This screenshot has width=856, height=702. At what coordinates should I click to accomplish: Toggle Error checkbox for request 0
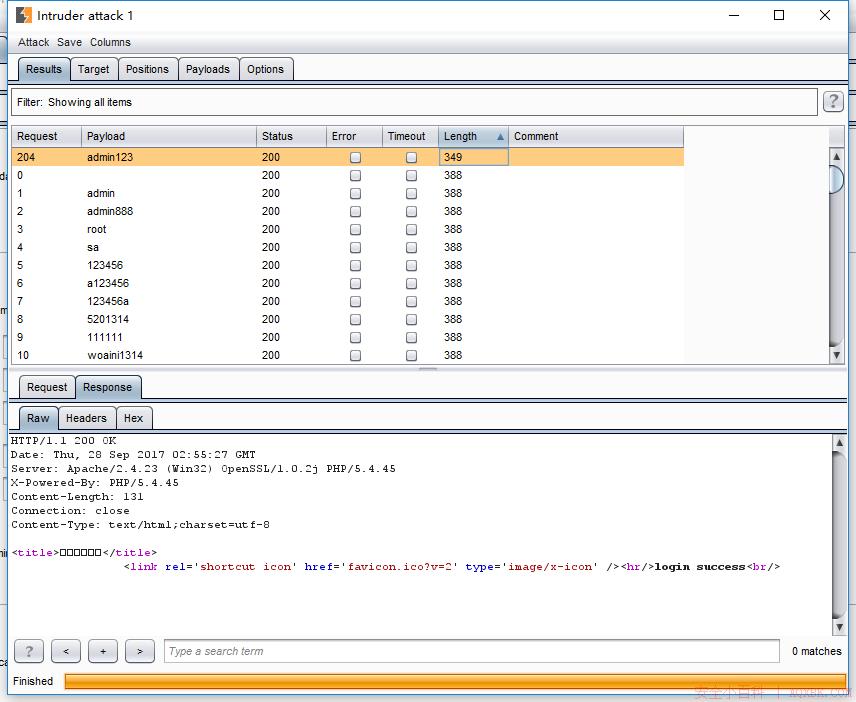(355, 175)
